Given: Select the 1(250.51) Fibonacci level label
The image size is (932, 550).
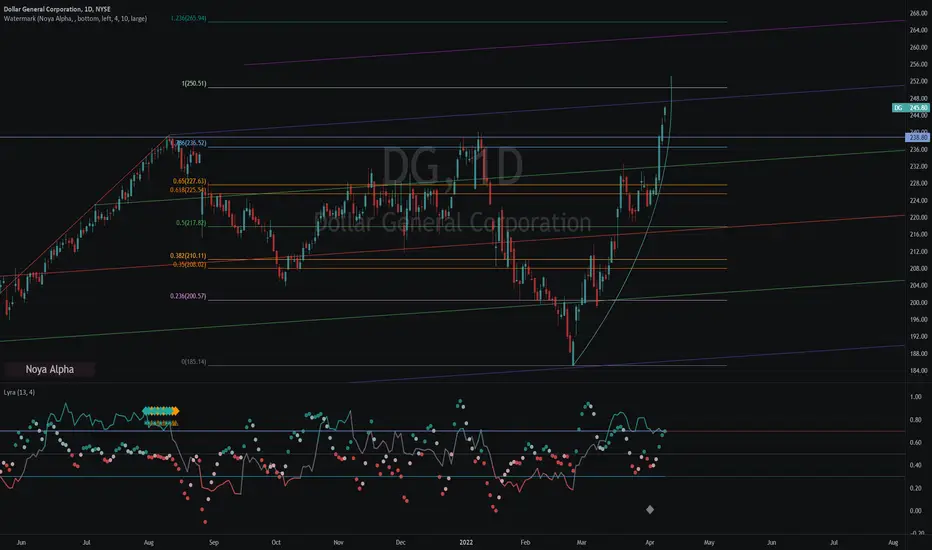Looking at the screenshot, I should tap(194, 84).
